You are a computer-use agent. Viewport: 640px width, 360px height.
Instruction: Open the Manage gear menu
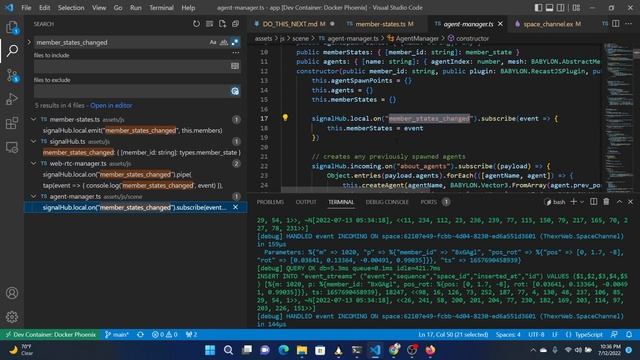[12, 317]
